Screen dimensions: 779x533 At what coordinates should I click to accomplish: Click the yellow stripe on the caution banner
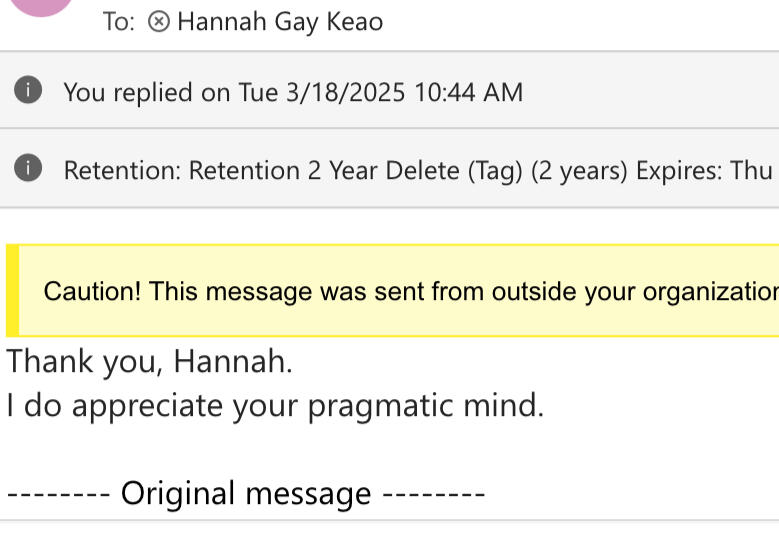click(12, 290)
